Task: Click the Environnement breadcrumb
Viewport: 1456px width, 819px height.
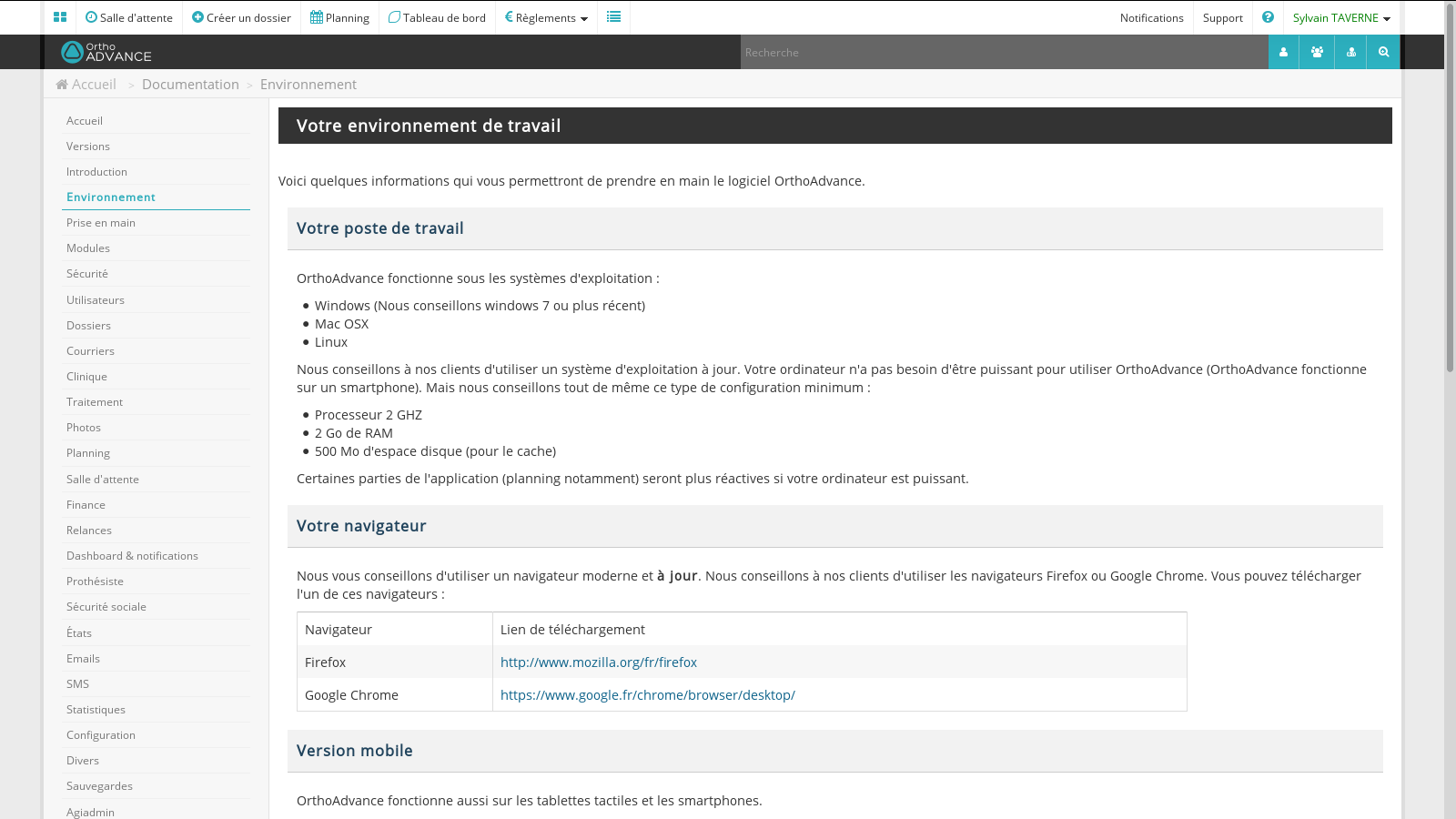Action: 308,85
